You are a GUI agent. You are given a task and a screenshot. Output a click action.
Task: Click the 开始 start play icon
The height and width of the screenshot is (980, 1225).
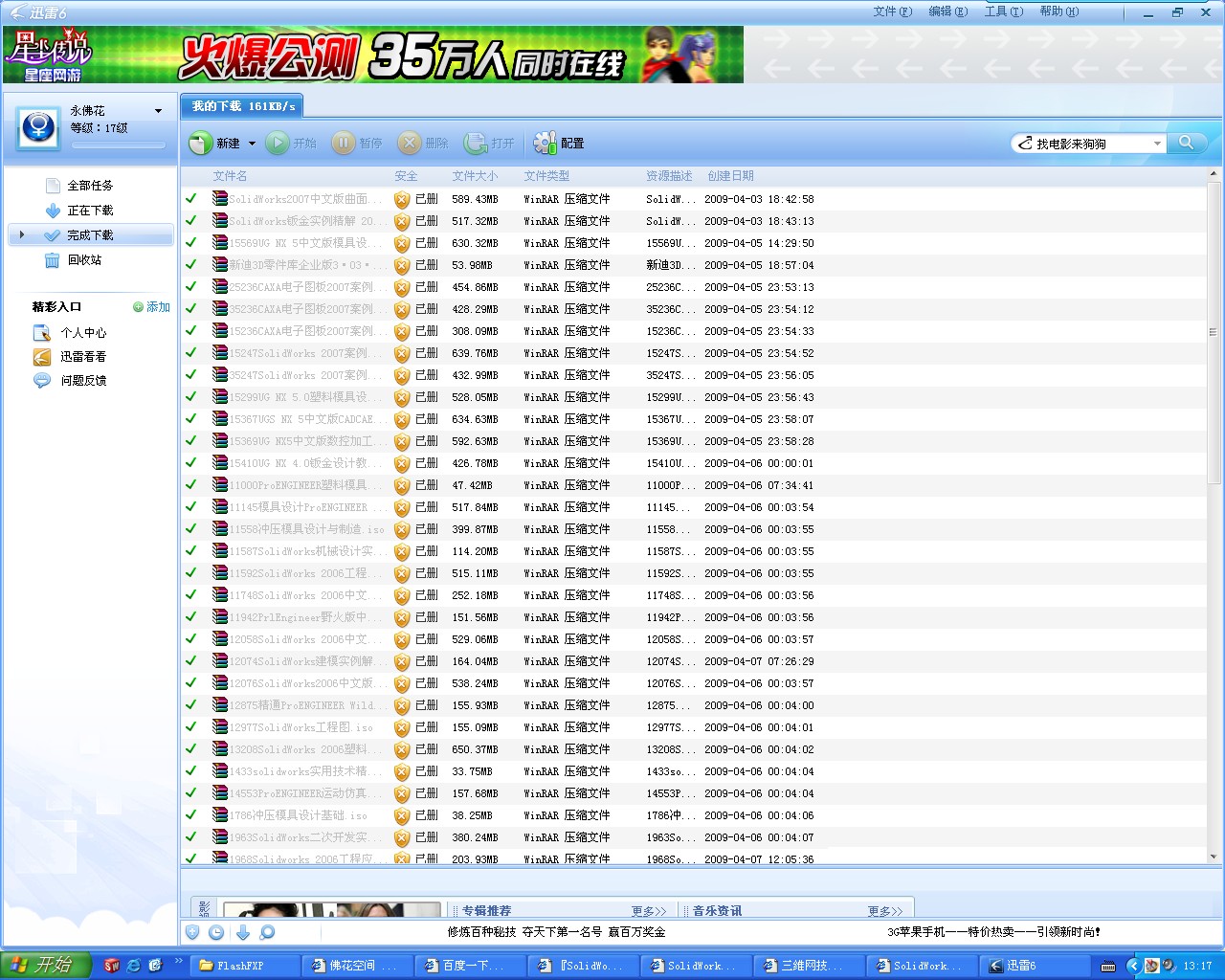click(x=278, y=144)
